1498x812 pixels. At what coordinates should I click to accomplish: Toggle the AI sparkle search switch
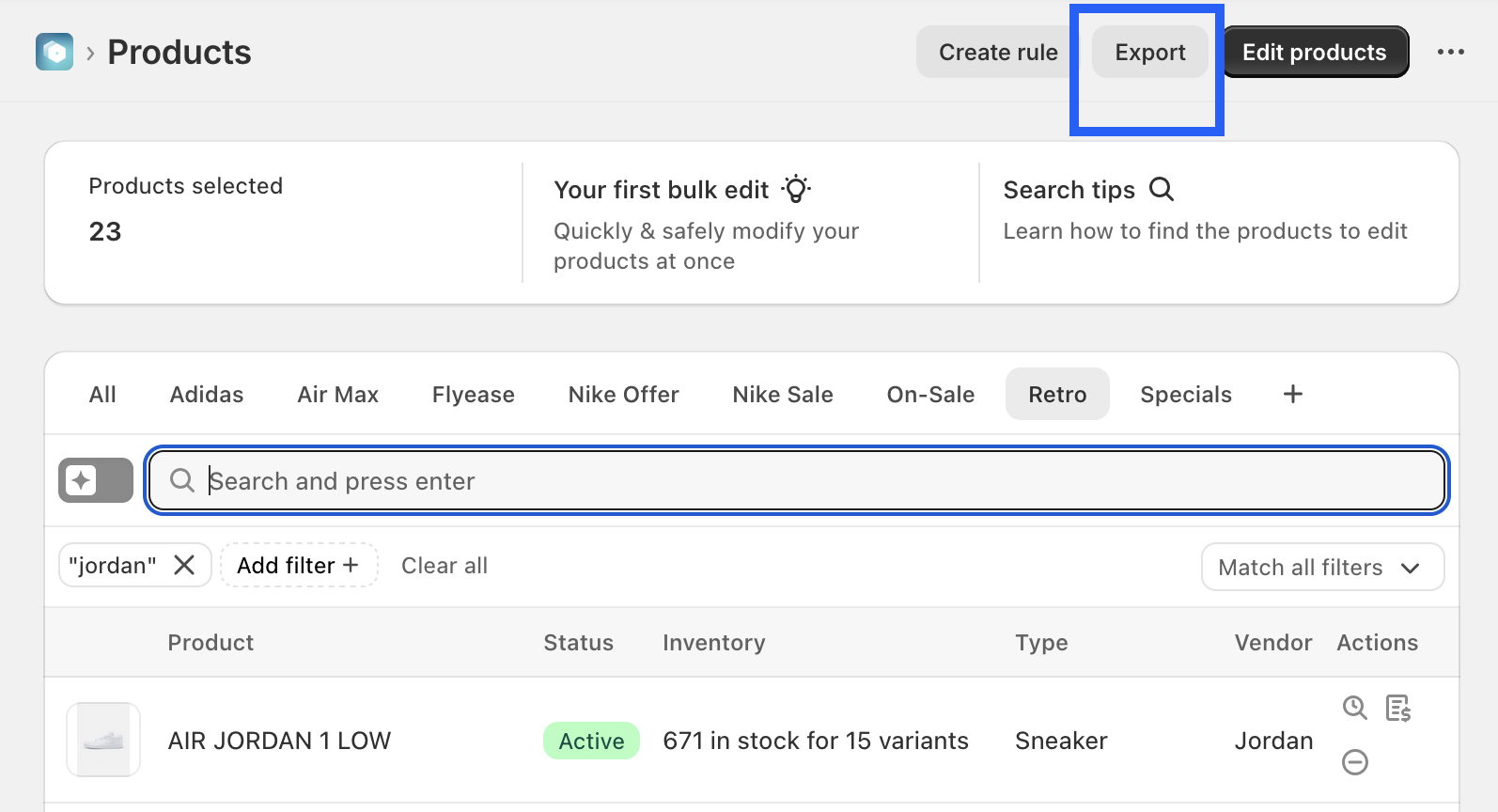[96, 480]
